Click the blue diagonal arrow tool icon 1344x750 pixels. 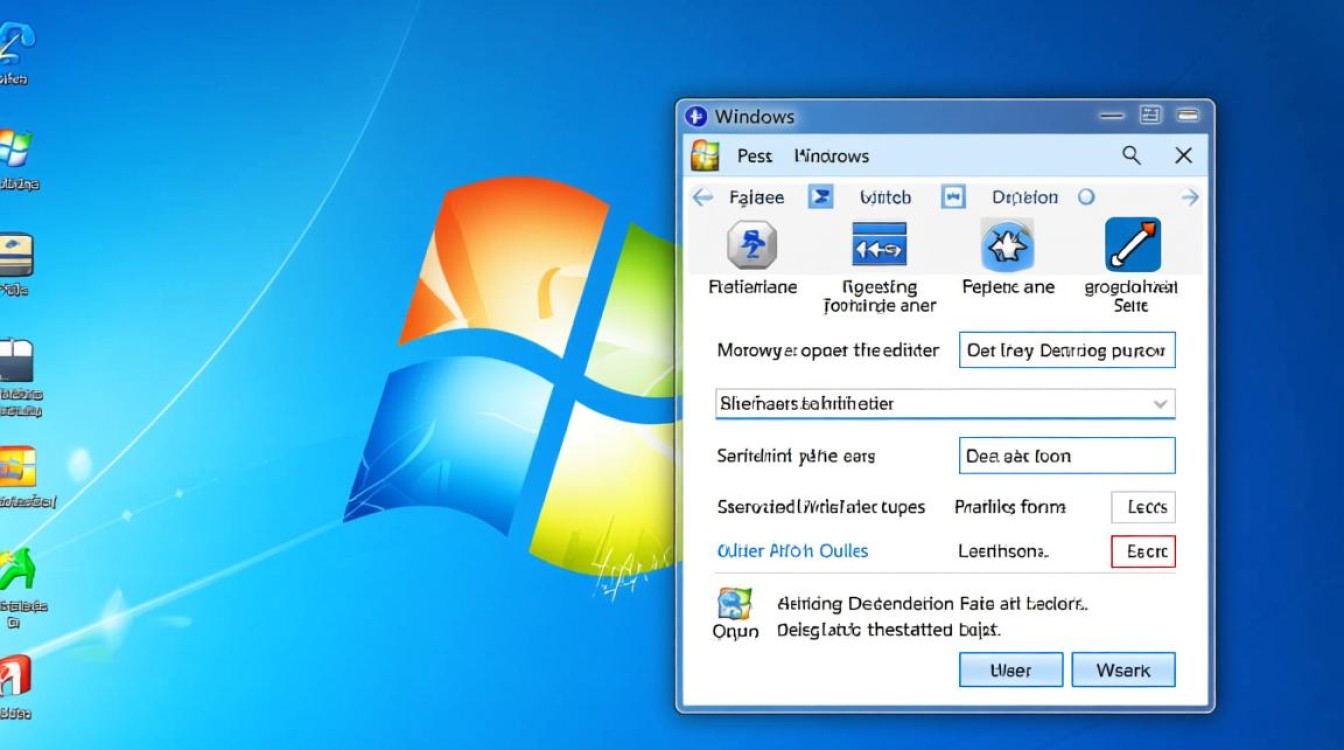(1132, 244)
